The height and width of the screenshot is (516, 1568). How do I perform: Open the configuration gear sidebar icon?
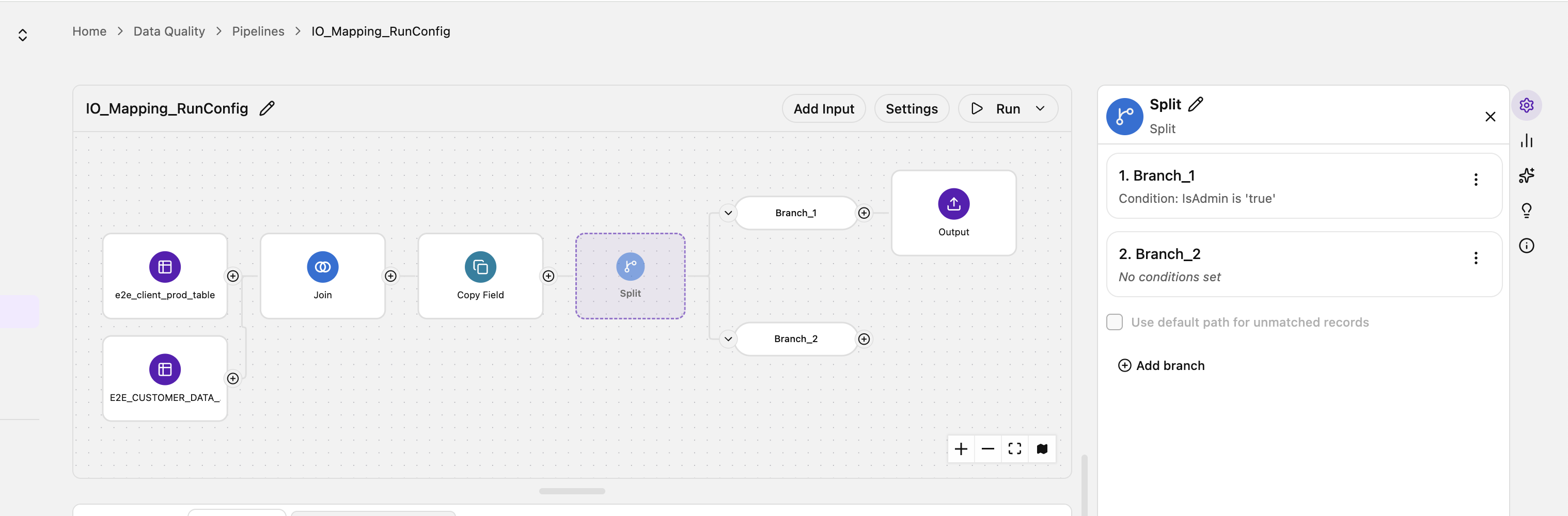(x=1526, y=105)
